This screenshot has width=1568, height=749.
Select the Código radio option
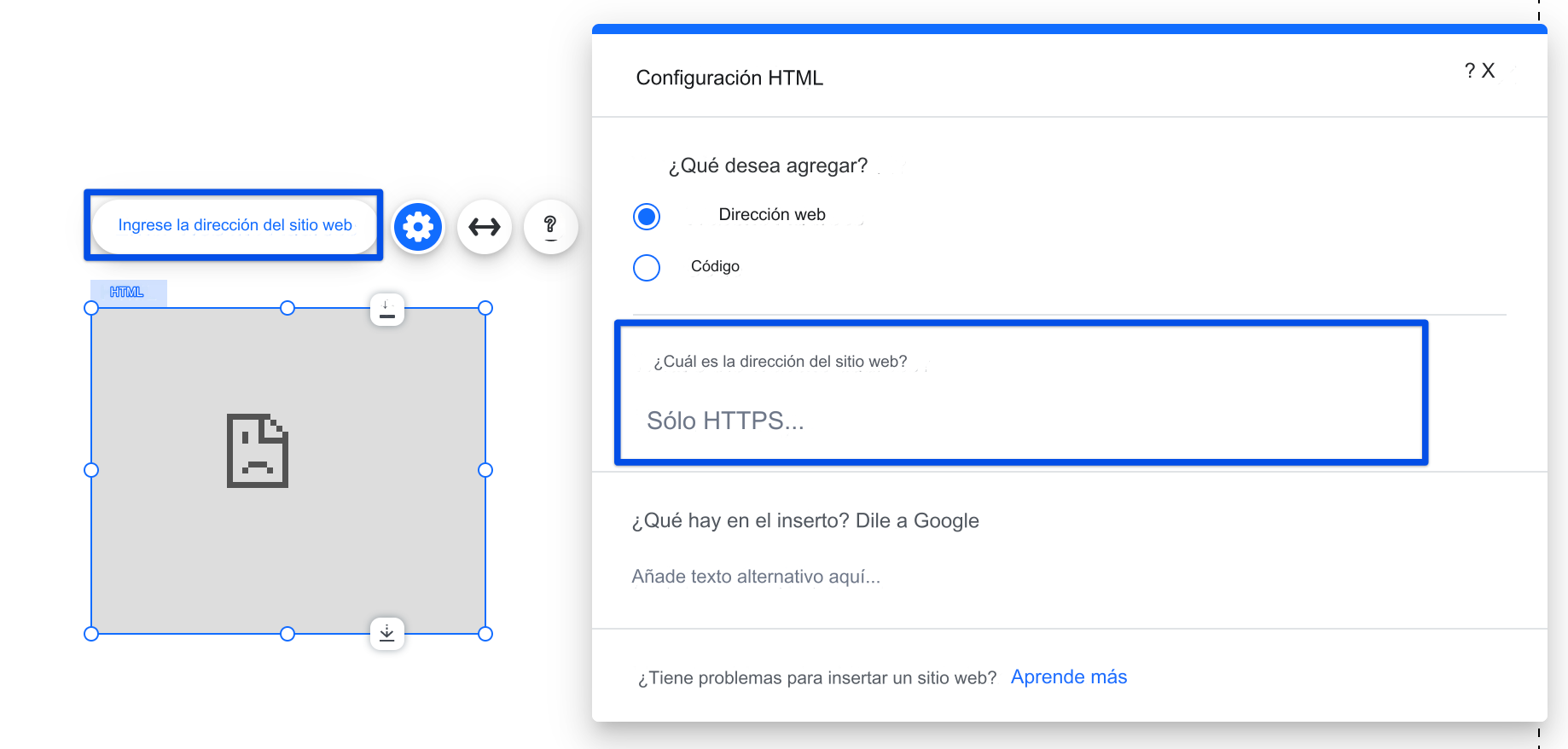[647, 268]
